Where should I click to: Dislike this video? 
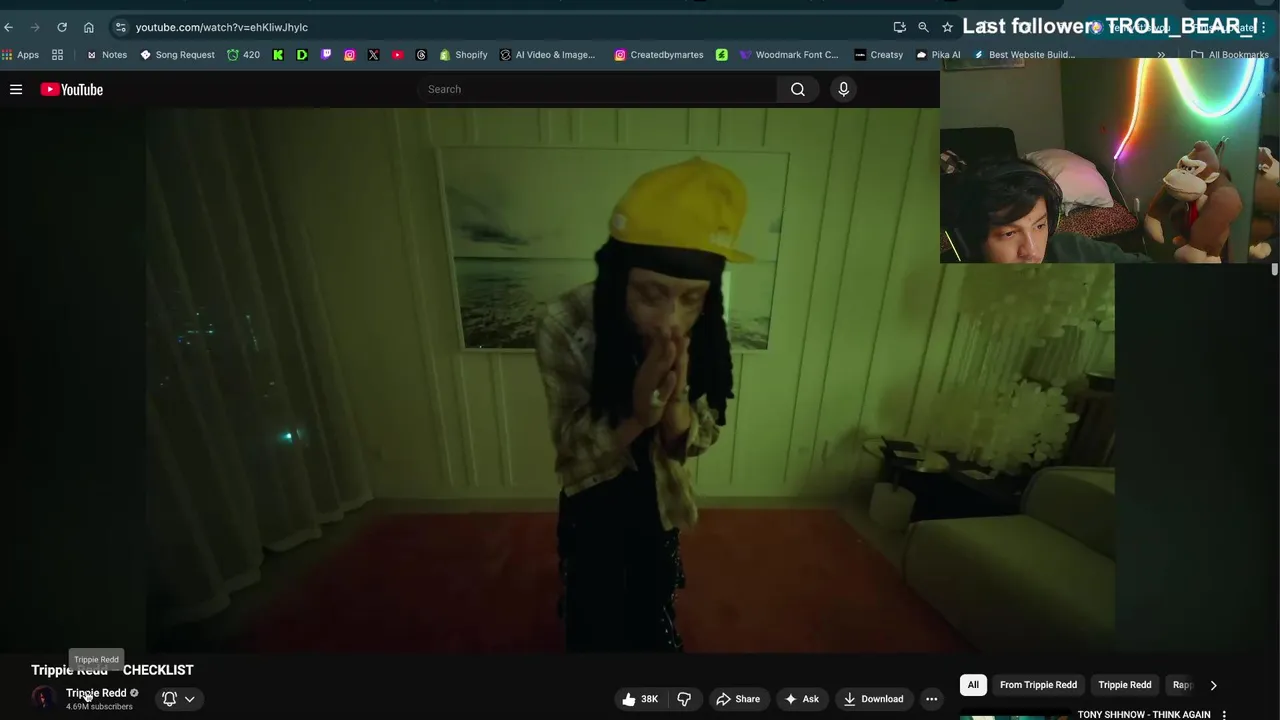pos(684,699)
